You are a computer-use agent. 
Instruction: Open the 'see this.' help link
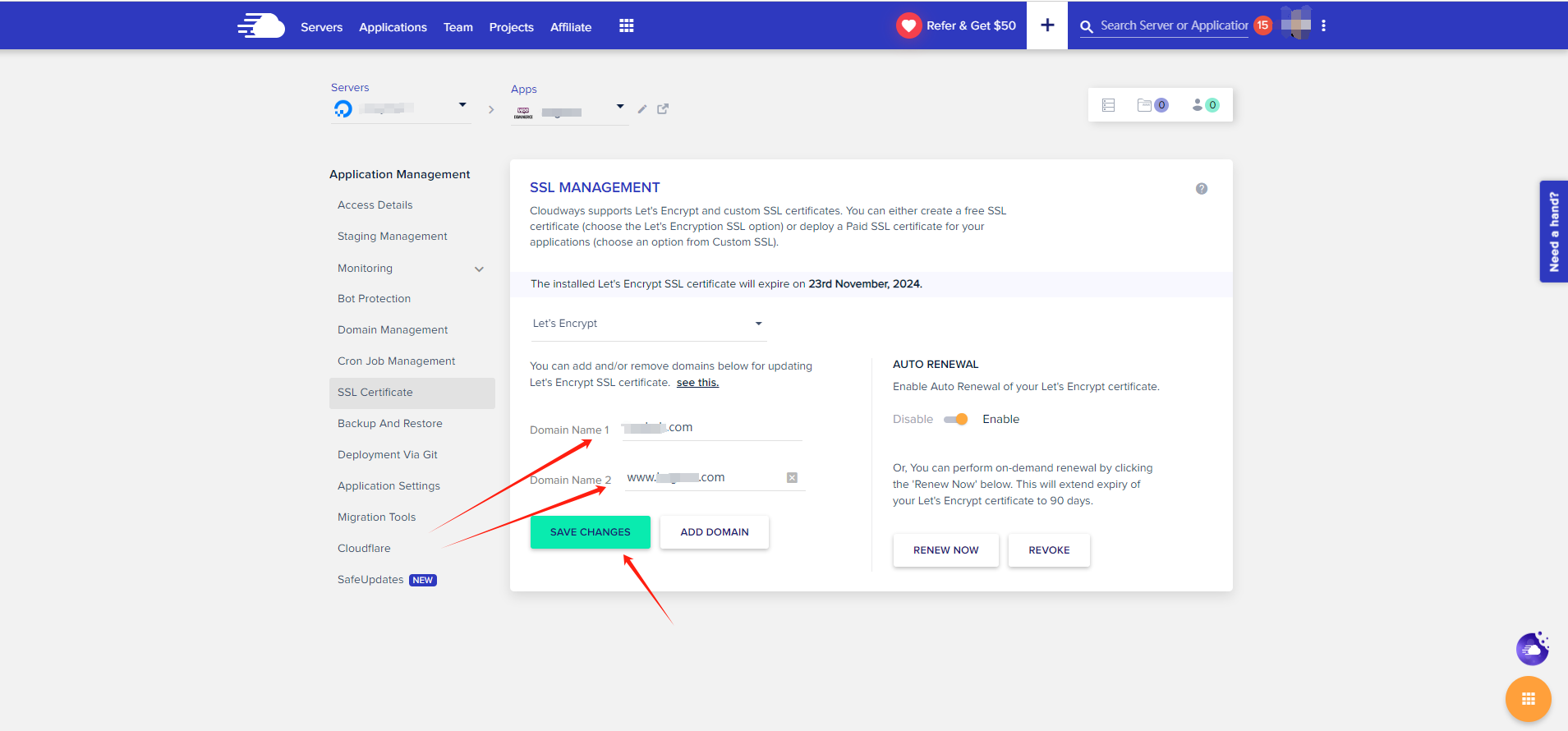pyautogui.click(x=697, y=383)
